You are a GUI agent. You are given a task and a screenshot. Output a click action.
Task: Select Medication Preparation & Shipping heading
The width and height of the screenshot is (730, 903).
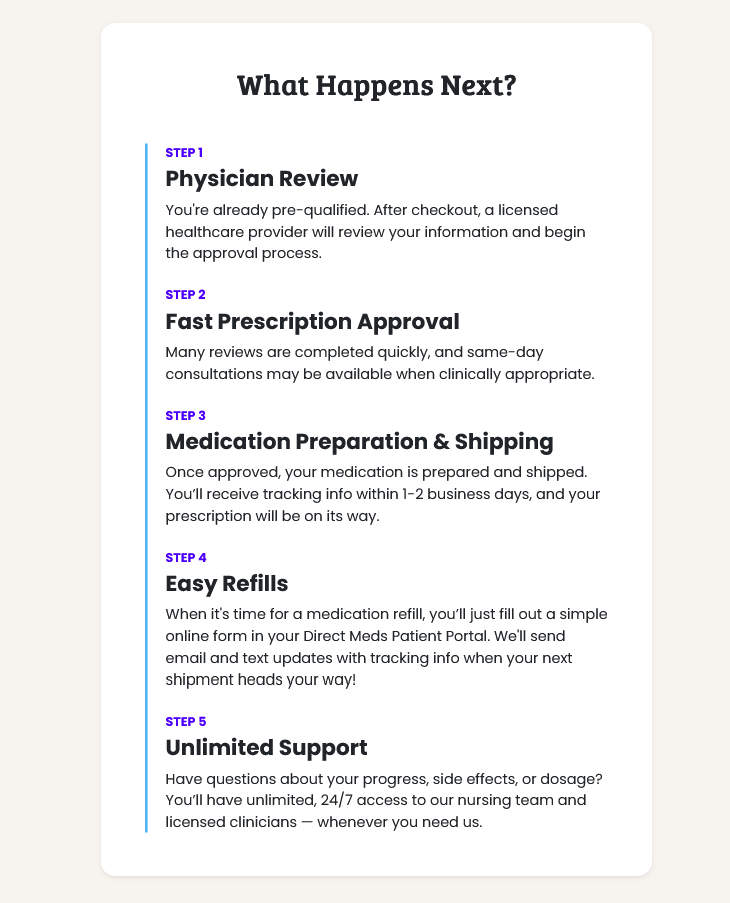pyautogui.click(x=359, y=441)
